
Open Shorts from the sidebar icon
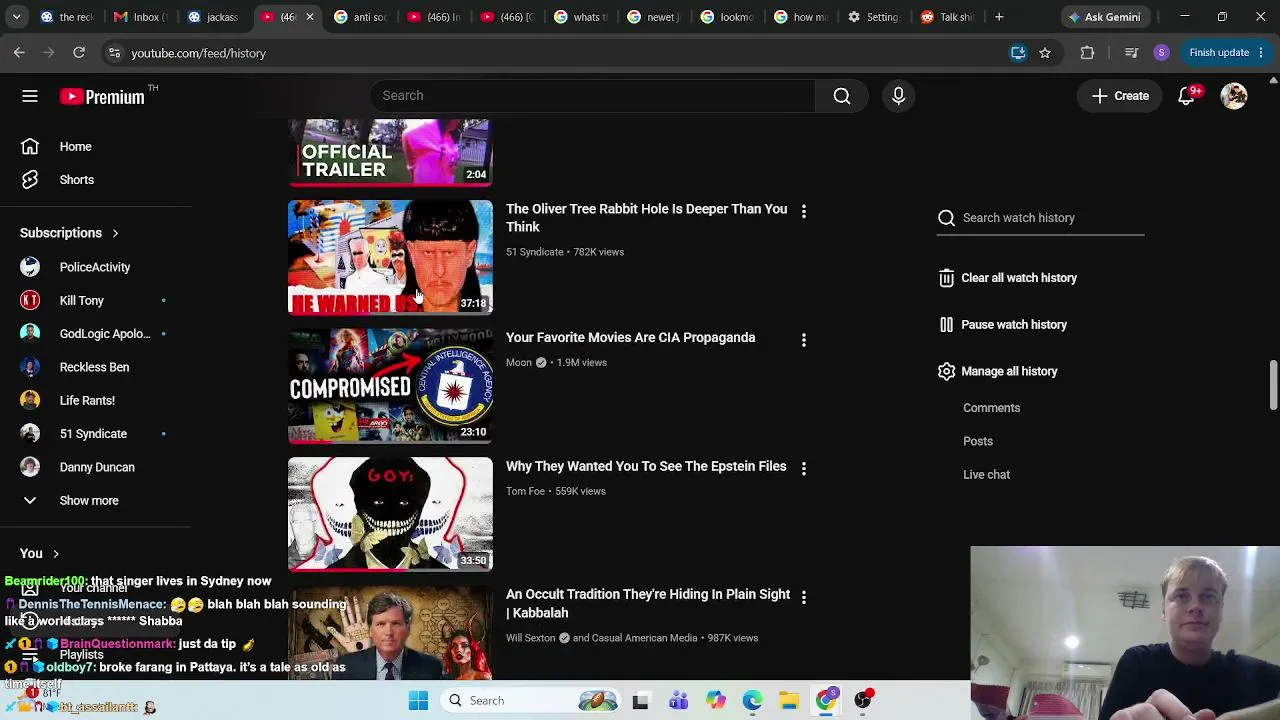coord(30,180)
